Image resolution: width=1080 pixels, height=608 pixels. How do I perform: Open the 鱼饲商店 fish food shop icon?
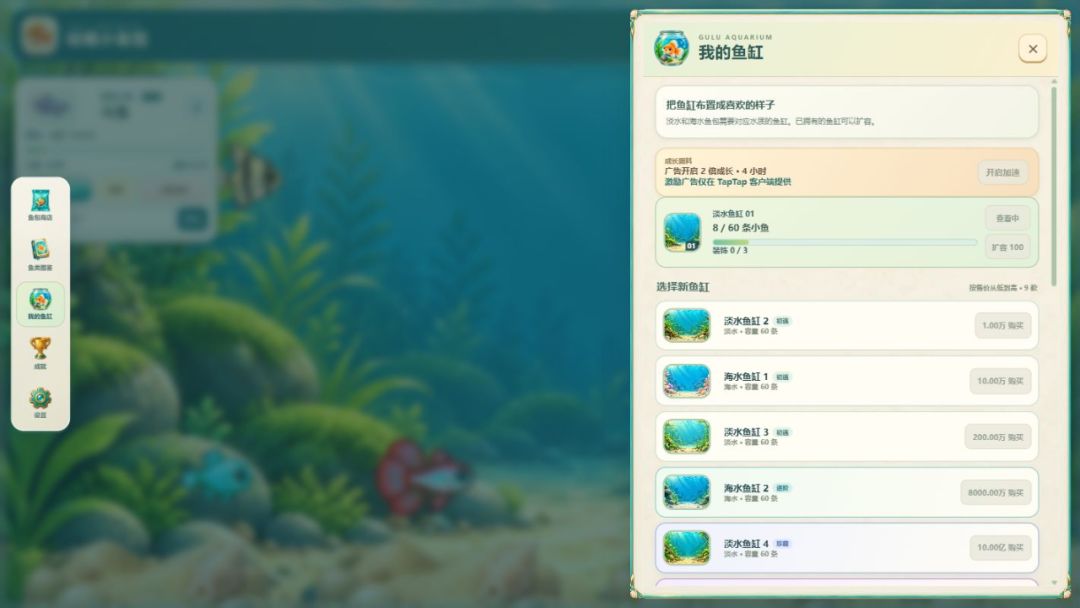40,205
